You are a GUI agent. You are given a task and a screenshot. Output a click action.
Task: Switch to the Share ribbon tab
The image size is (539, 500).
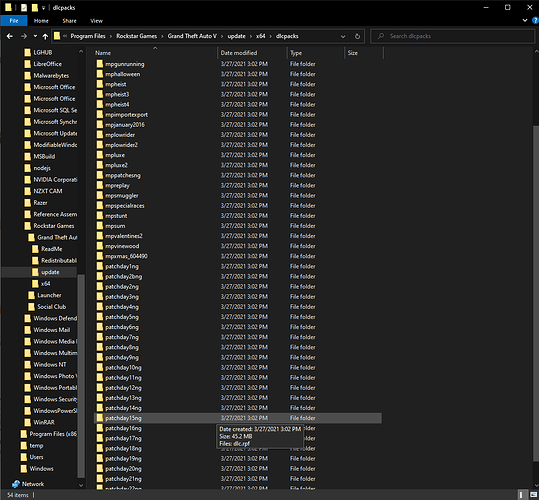(x=69, y=21)
